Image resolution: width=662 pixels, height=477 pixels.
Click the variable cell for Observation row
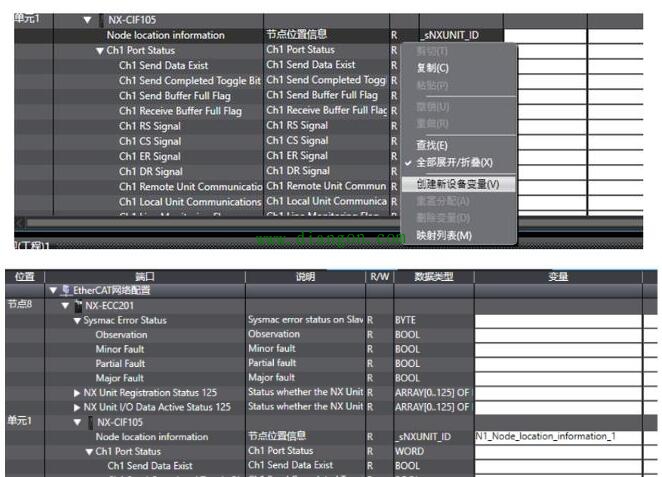click(558, 335)
